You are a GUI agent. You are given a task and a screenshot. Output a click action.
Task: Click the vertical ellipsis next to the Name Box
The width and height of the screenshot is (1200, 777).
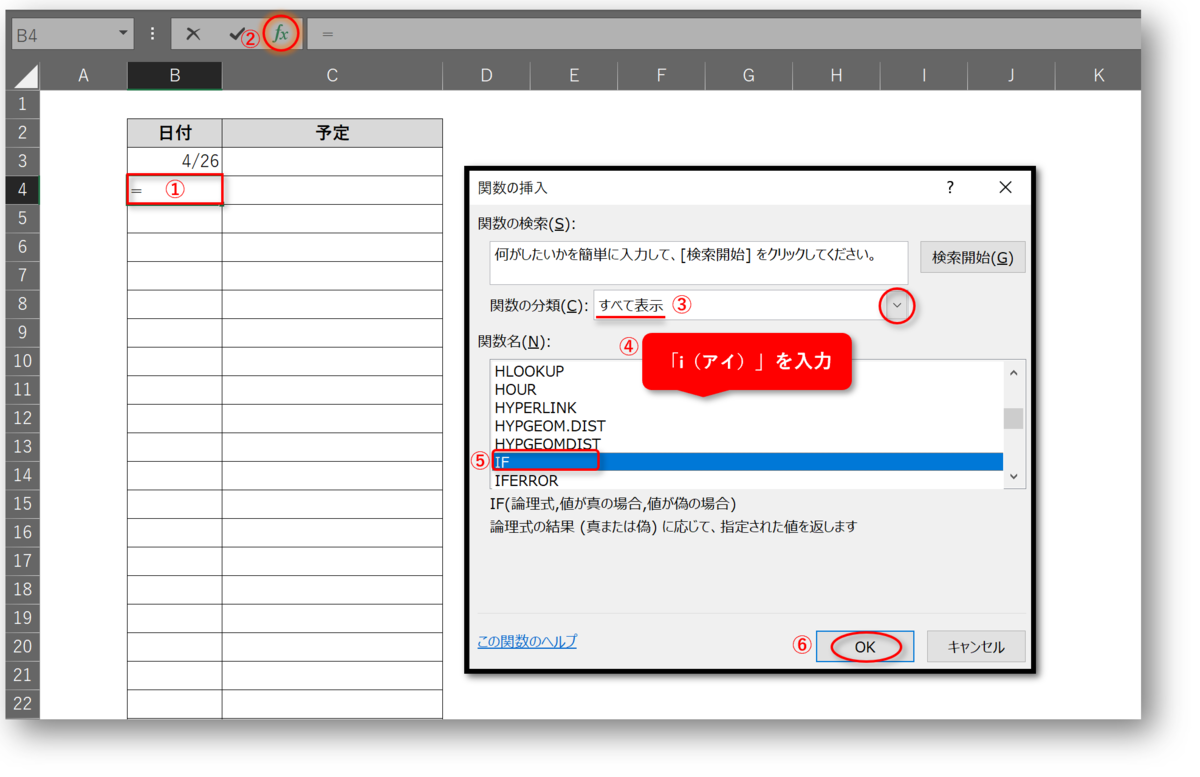tap(151, 33)
